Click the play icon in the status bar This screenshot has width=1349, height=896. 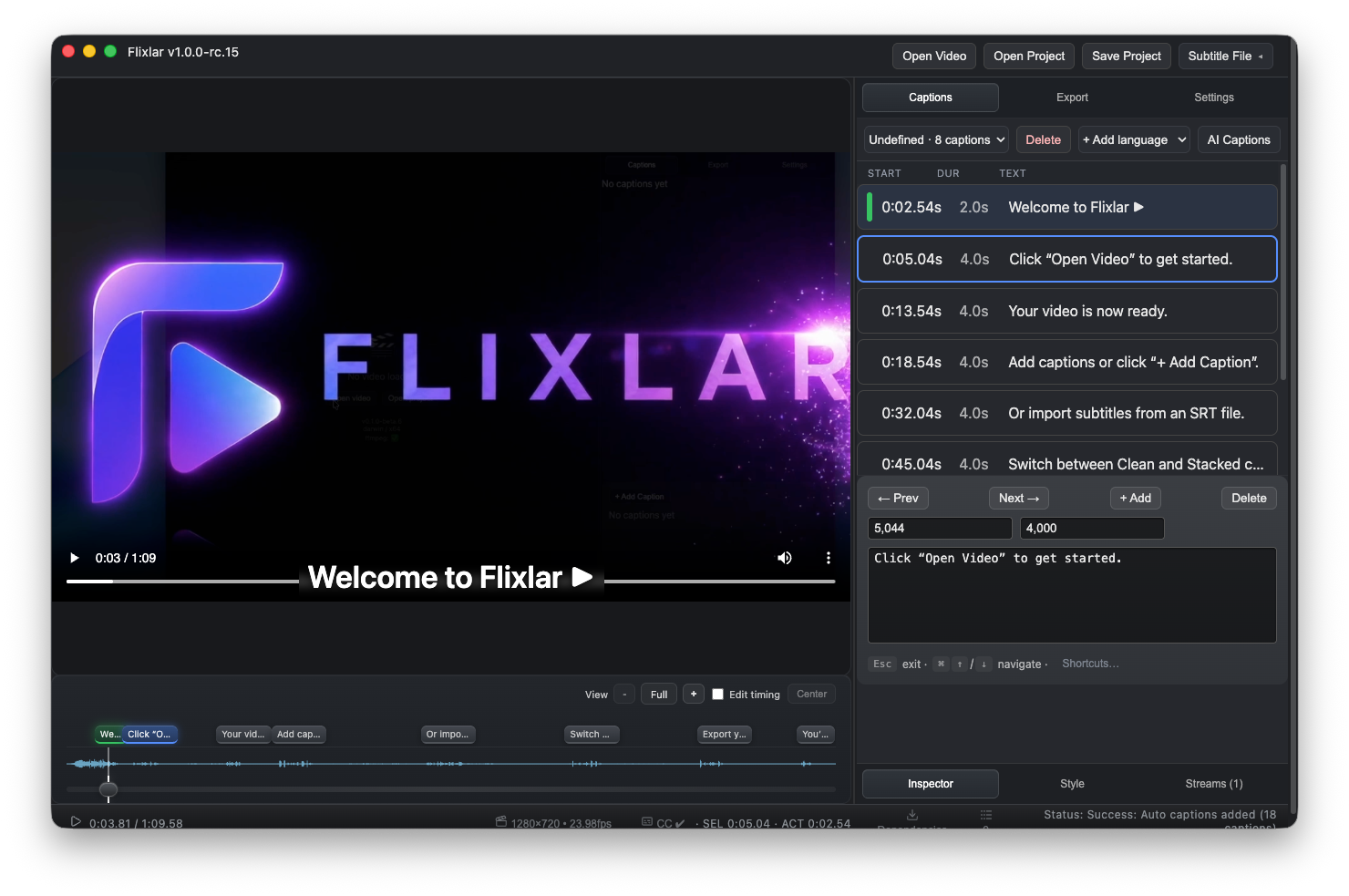[76, 821]
